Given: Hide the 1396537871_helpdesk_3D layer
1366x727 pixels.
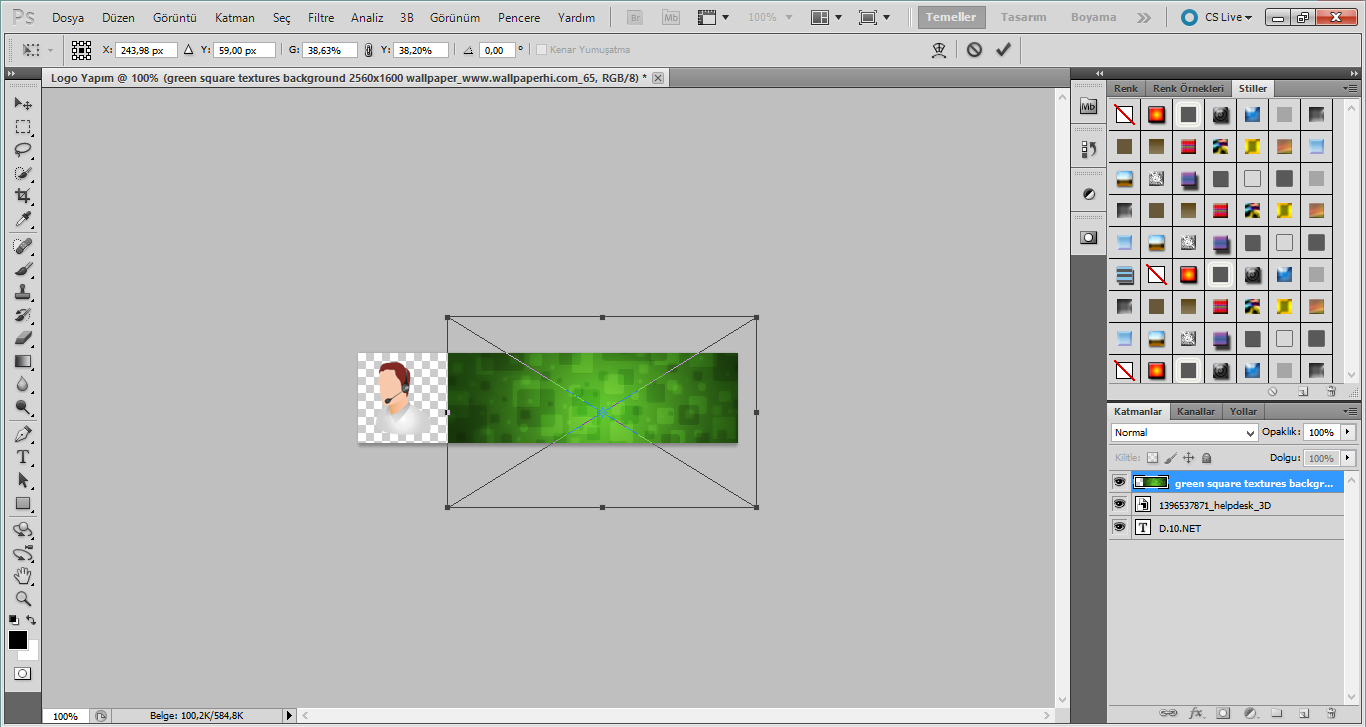Looking at the screenshot, I should coord(1119,505).
